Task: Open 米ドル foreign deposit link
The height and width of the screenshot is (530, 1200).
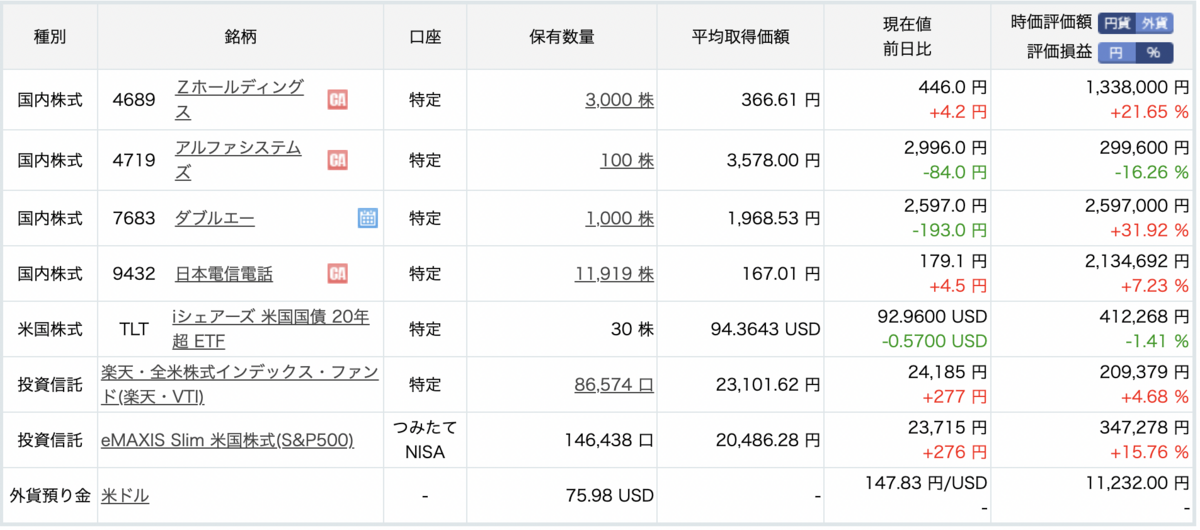Action: click(x=125, y=496)
